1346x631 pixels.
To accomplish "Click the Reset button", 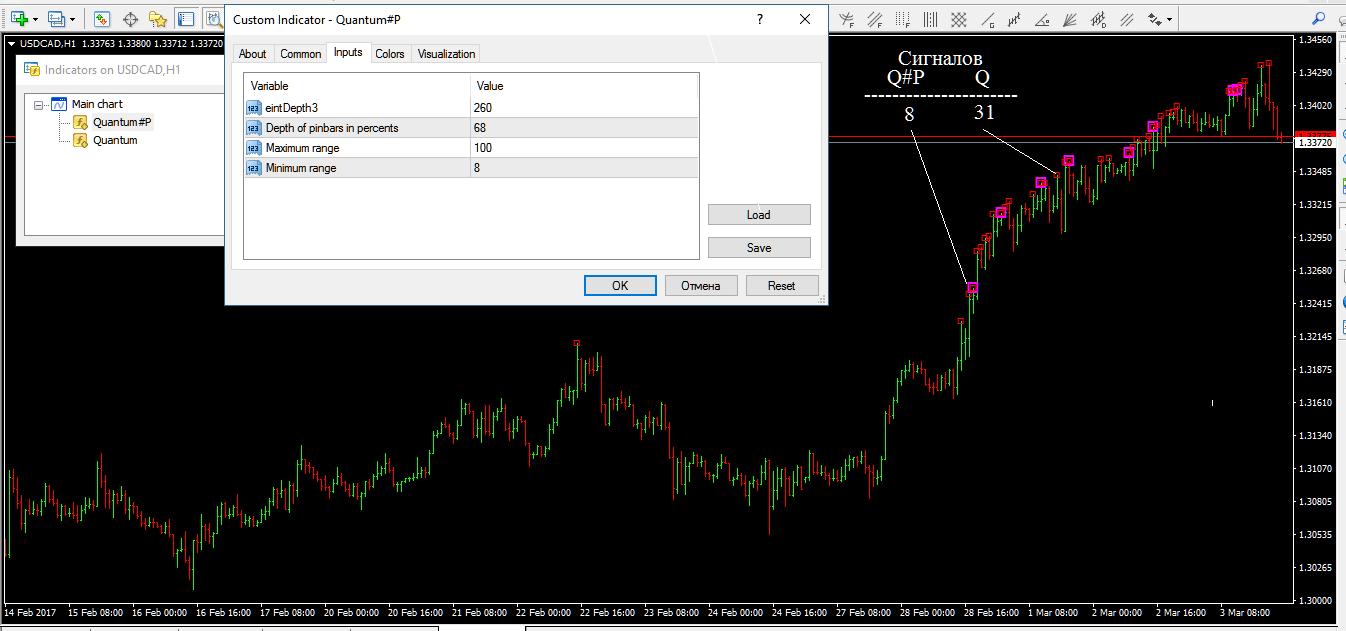I will [782, 286].
